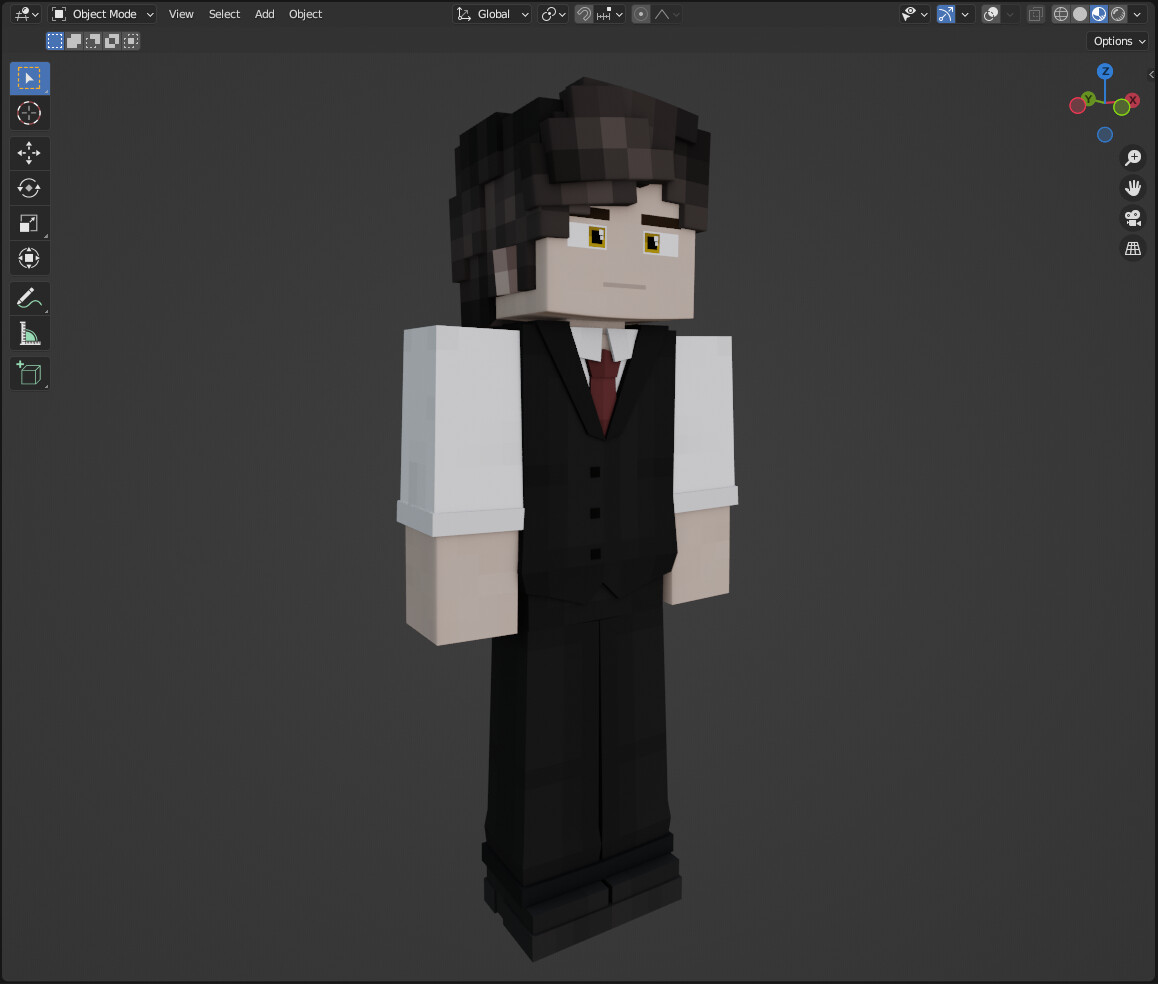Click the Z axis on navigation gizmo
This screenshot has height=984, width=1158.
click(x=1105, y=71)
